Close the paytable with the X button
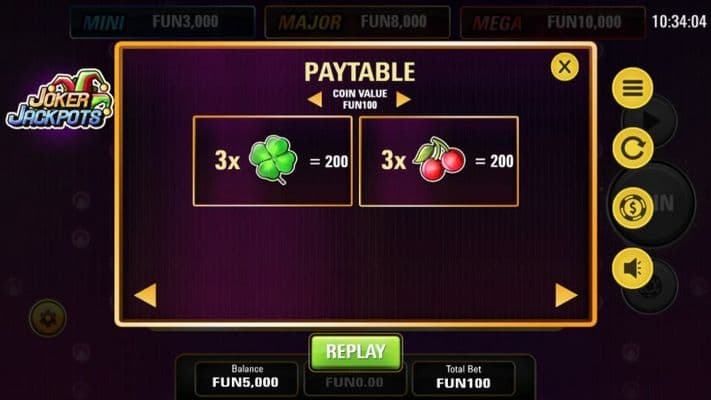 tap(565, 67)
